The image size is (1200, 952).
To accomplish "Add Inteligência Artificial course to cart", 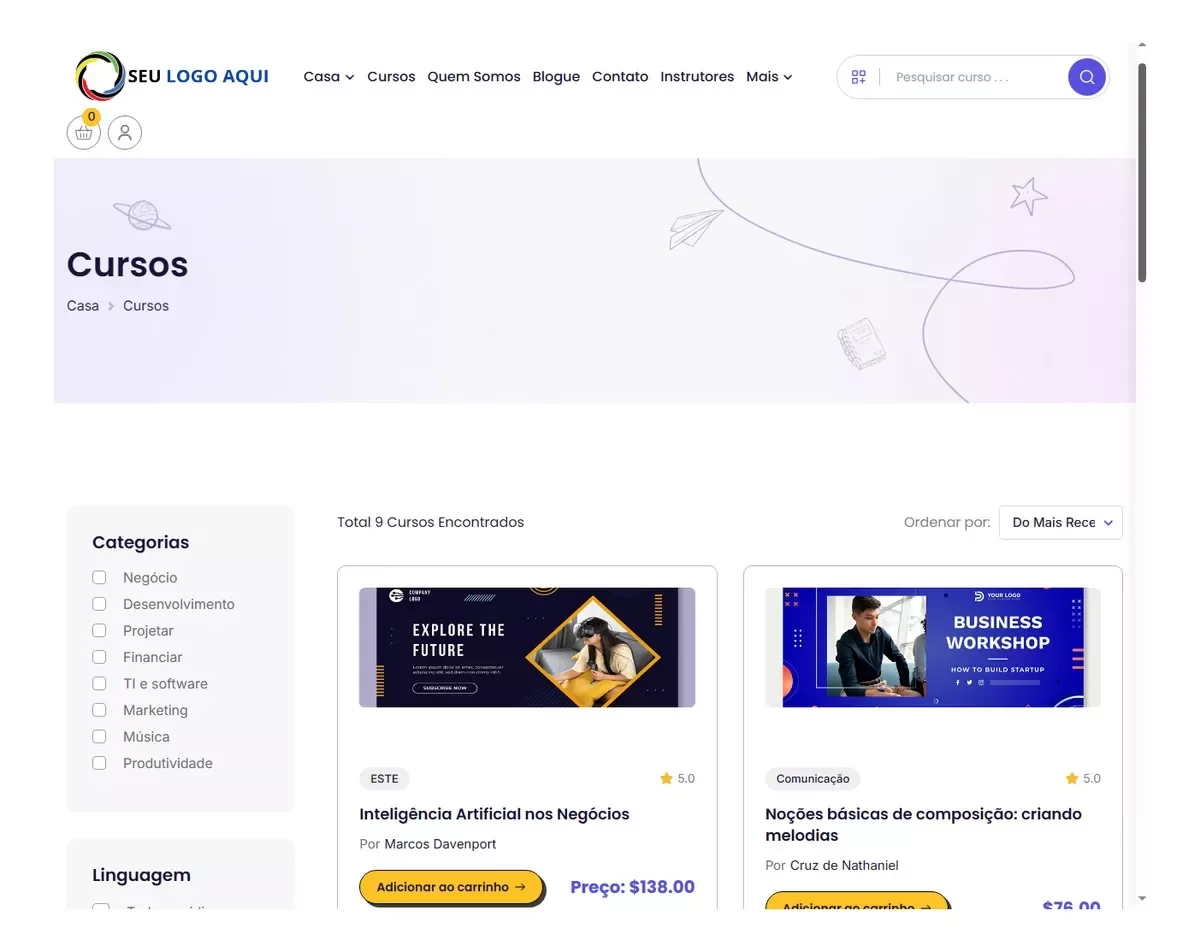I will tap(451, 887).
